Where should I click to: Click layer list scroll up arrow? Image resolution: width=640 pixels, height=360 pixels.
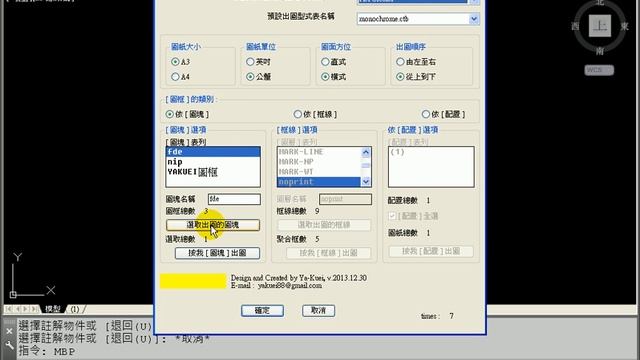(366, 152)
